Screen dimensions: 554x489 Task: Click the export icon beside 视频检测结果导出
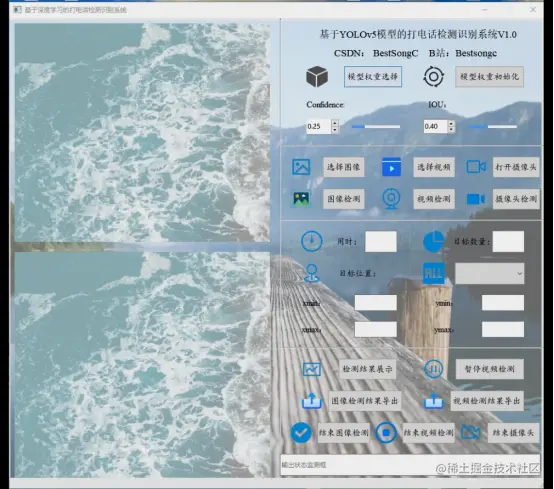pos(434,401)
